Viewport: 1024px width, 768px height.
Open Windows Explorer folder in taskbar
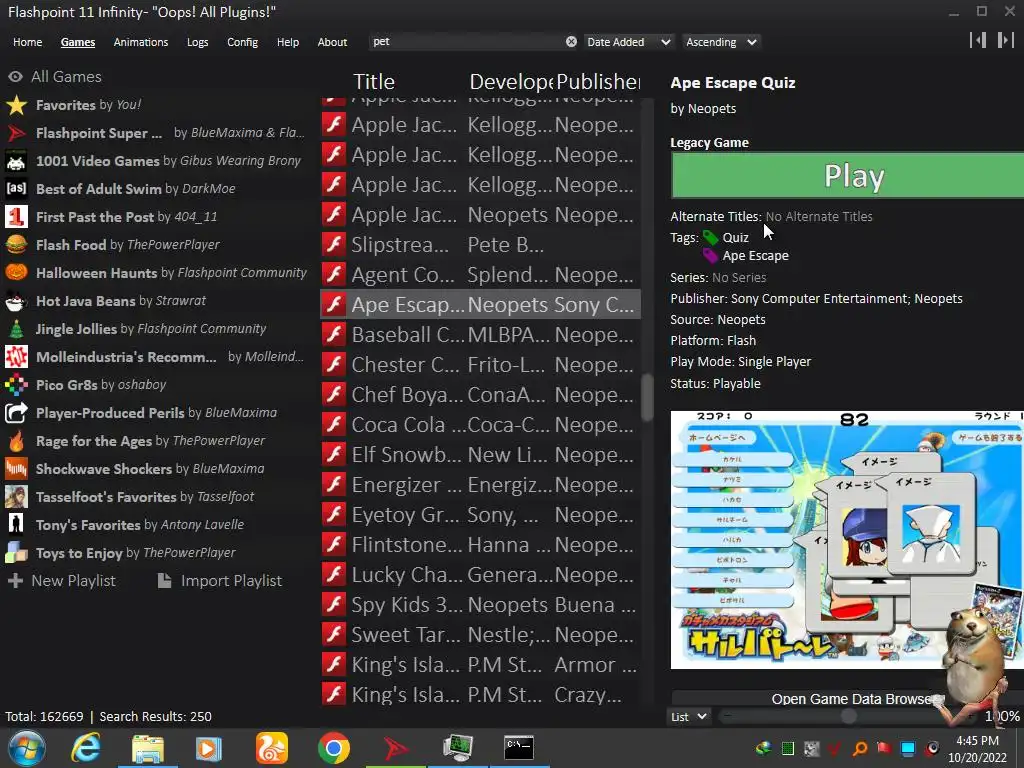pos(148,748)
